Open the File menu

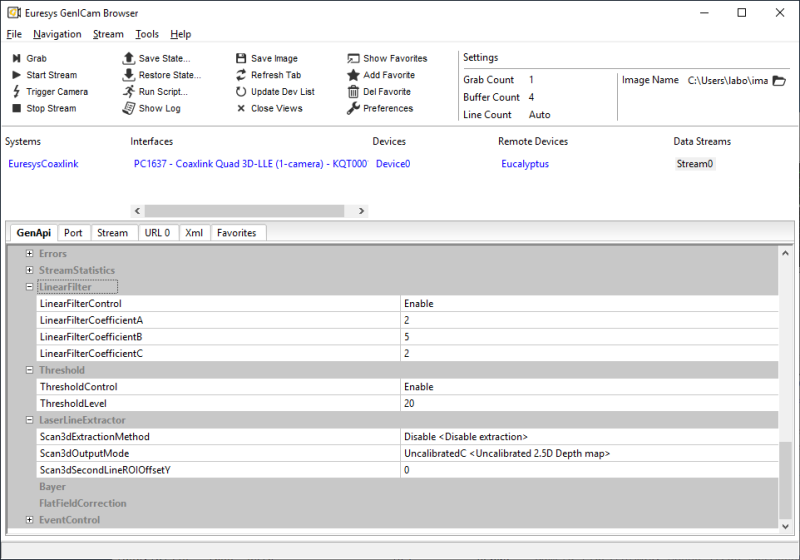coord(14,34)
